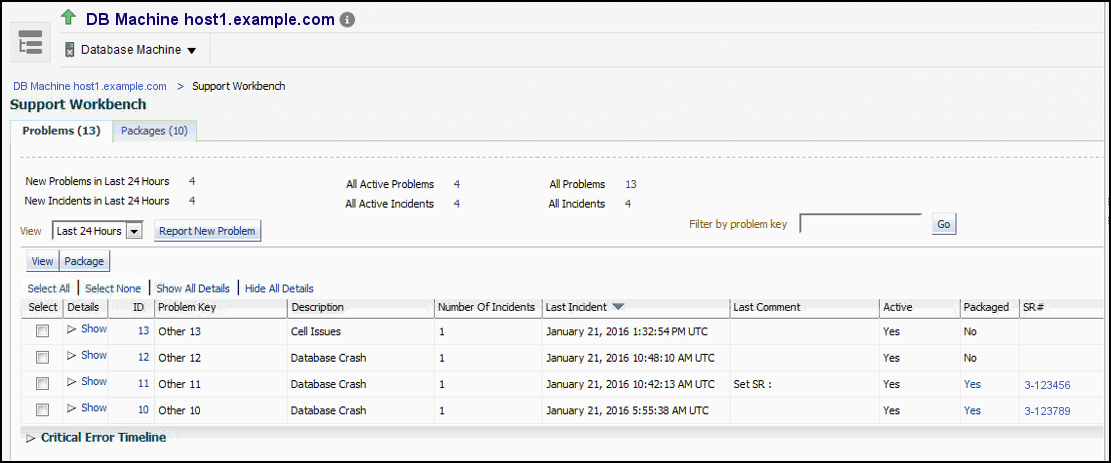Select the Problems (13) tab
1111x463 pixels.
pyautogui.click(x=61, y=131)
